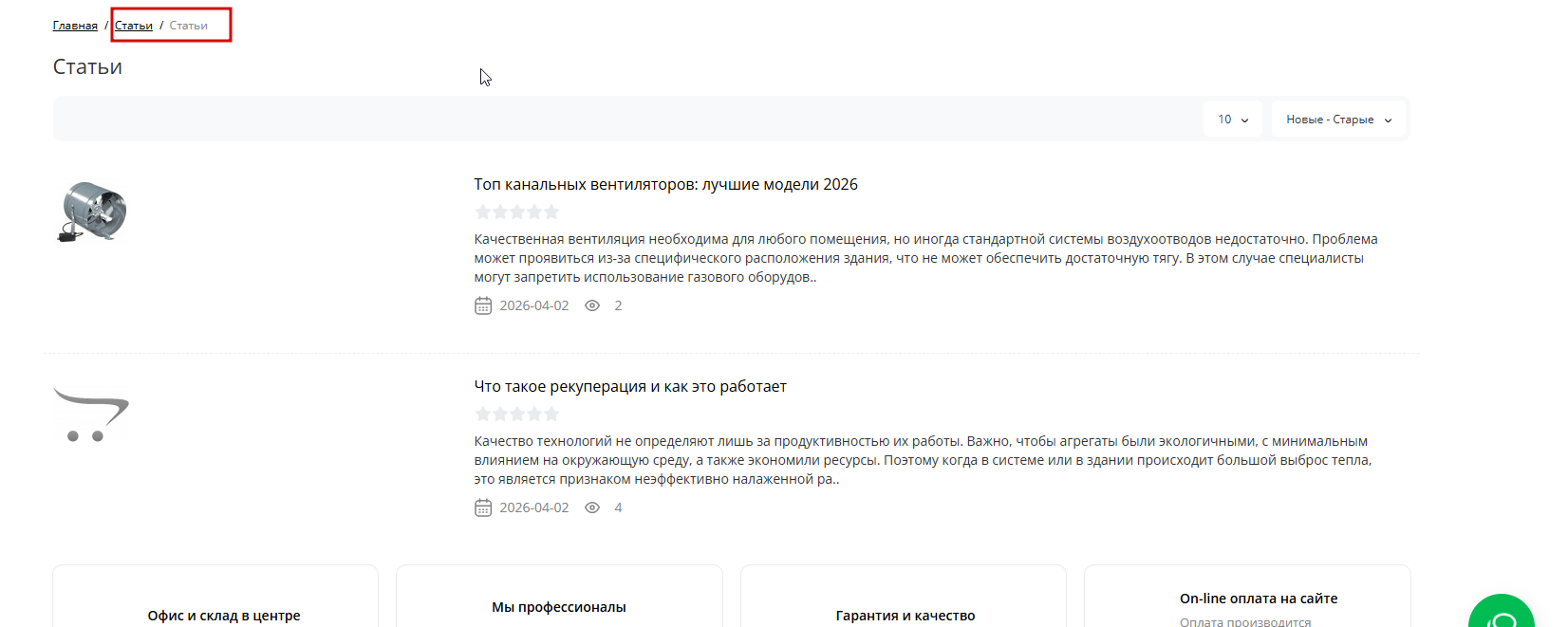
Task: Click the view count 4
Action: pos(618,507)
